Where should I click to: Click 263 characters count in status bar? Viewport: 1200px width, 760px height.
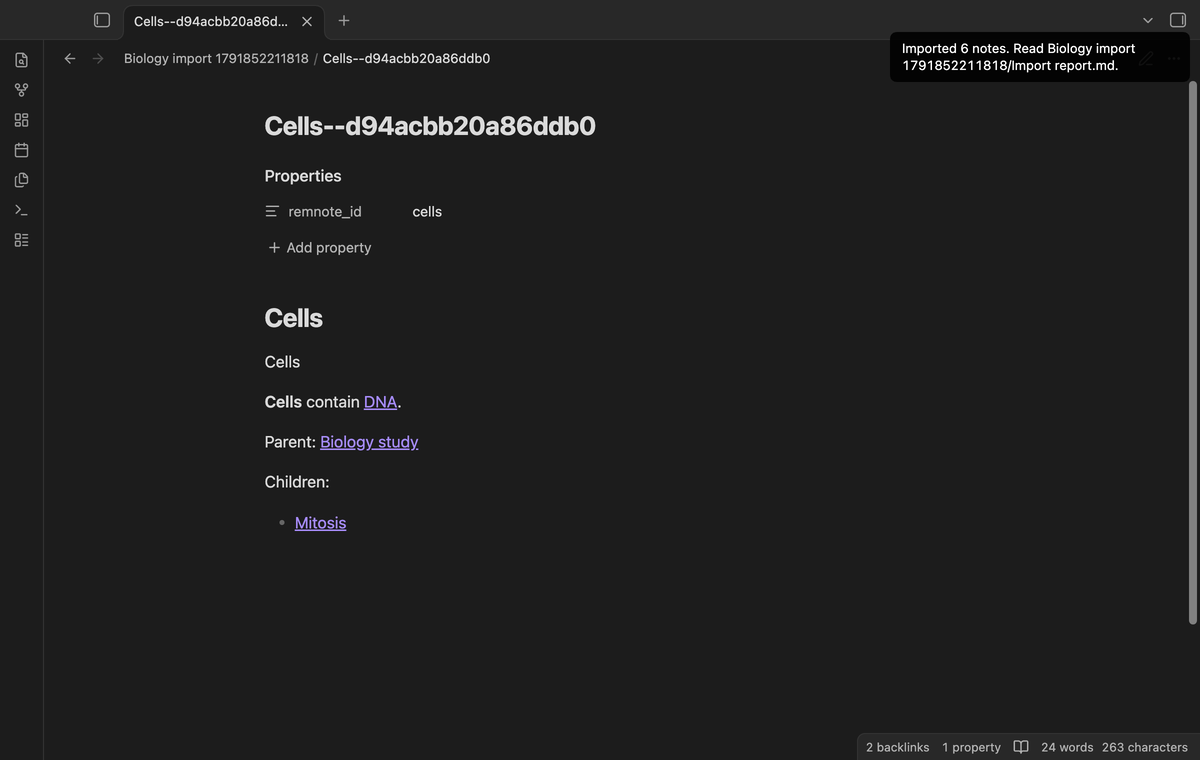click(1145, 747)
